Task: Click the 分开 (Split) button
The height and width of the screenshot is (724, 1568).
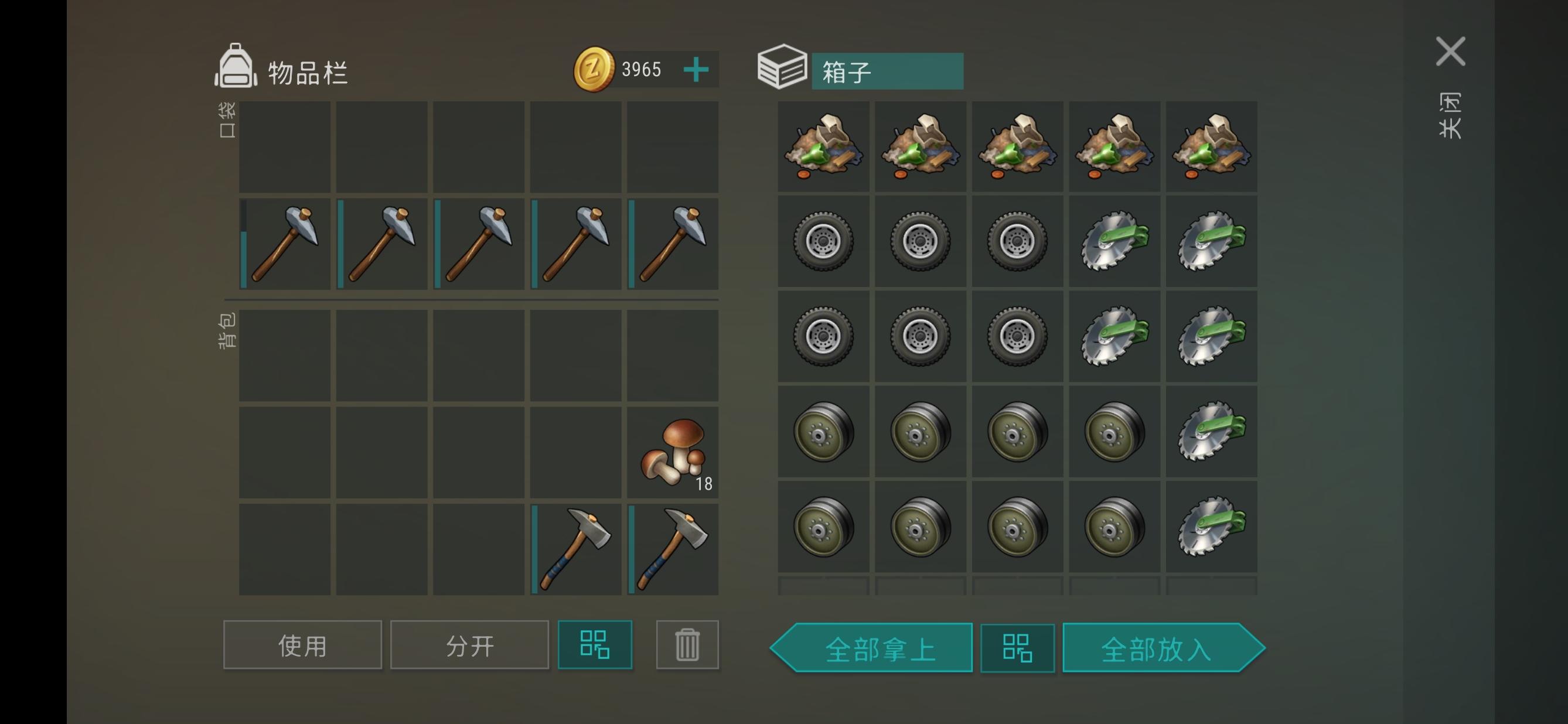Action: [469, 645]
